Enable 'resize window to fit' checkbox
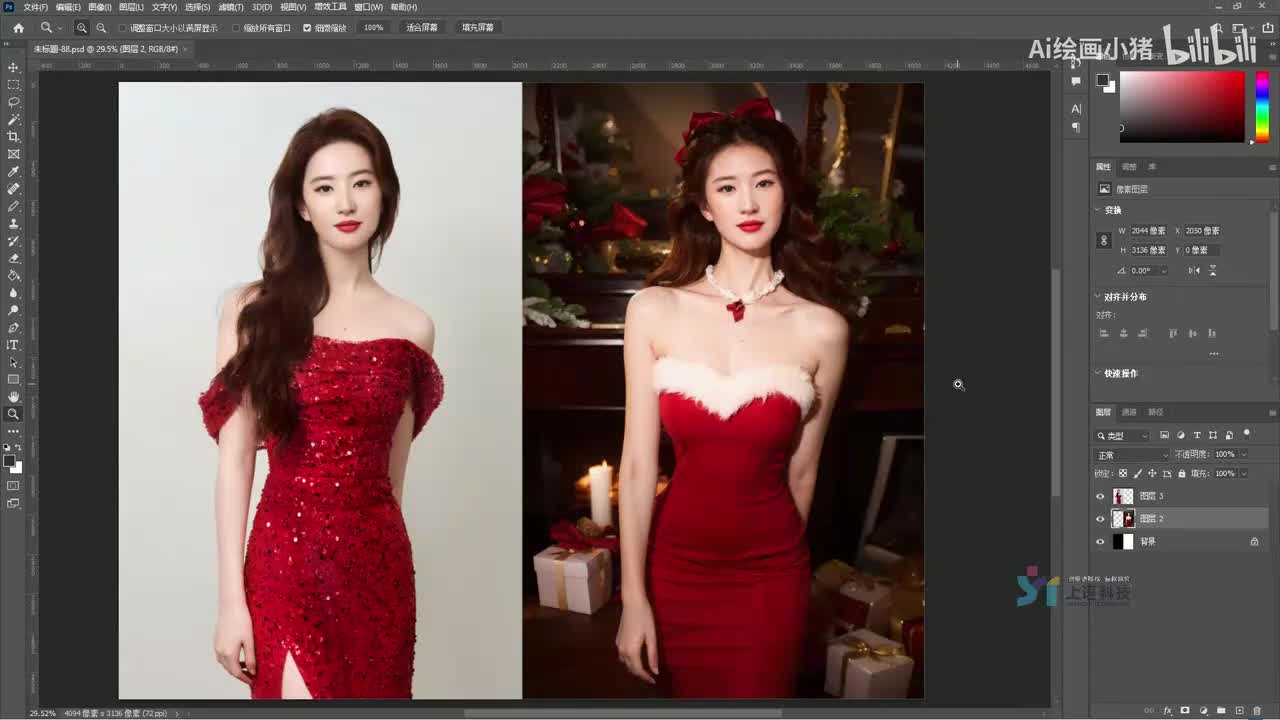 [x=123, y=28]
